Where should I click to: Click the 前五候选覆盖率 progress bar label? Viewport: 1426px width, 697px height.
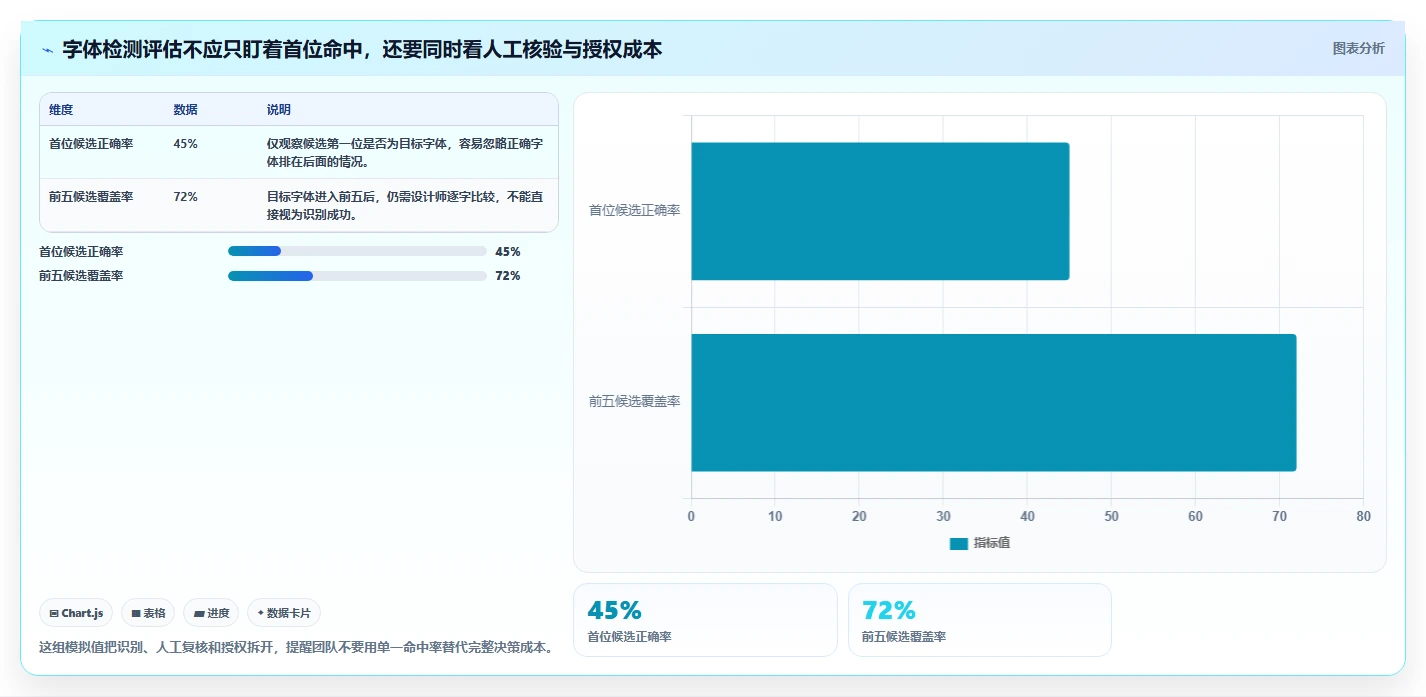81,276
